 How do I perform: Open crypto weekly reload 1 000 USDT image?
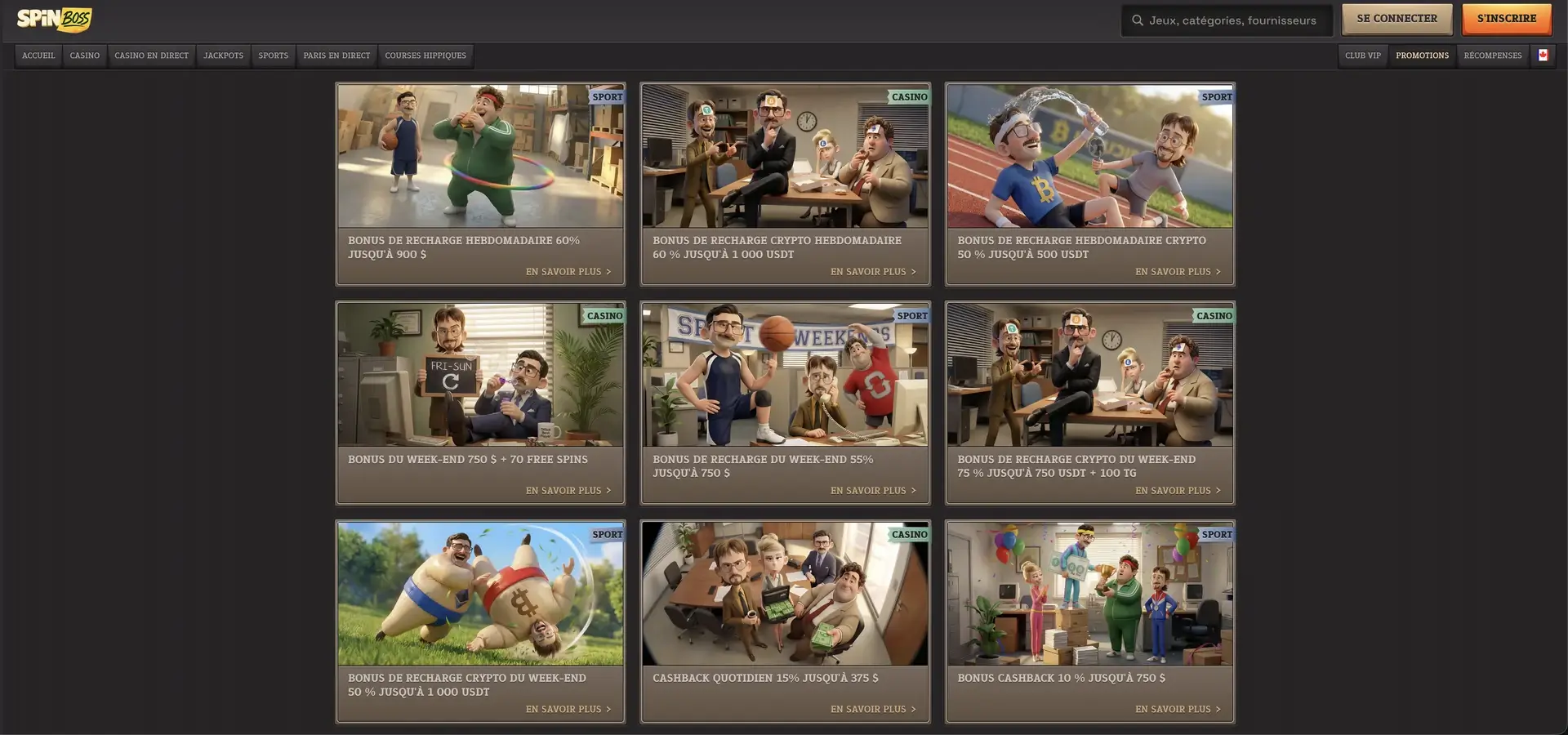pos(785,156)
